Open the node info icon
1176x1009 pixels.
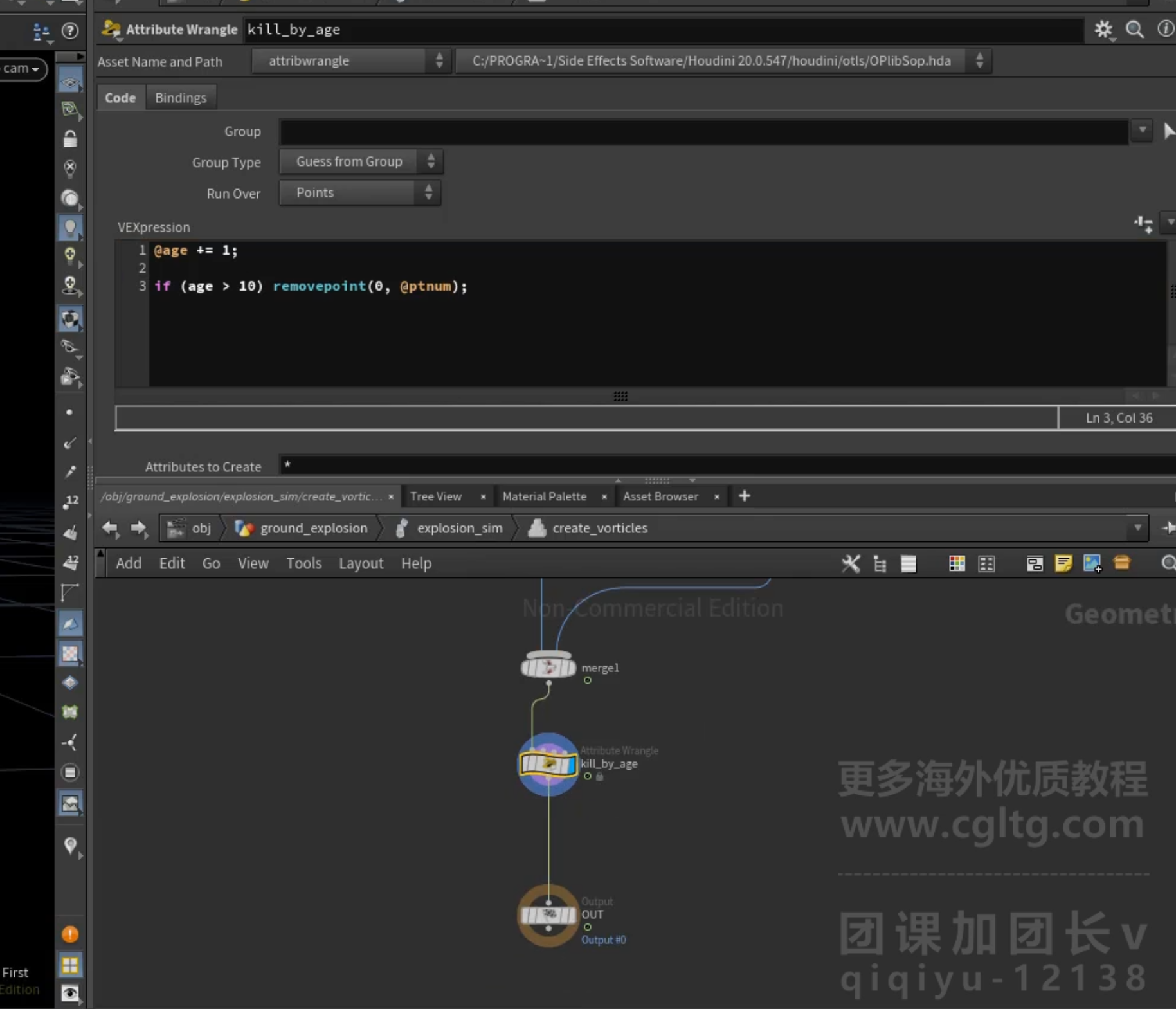[x=1165, y=30]
